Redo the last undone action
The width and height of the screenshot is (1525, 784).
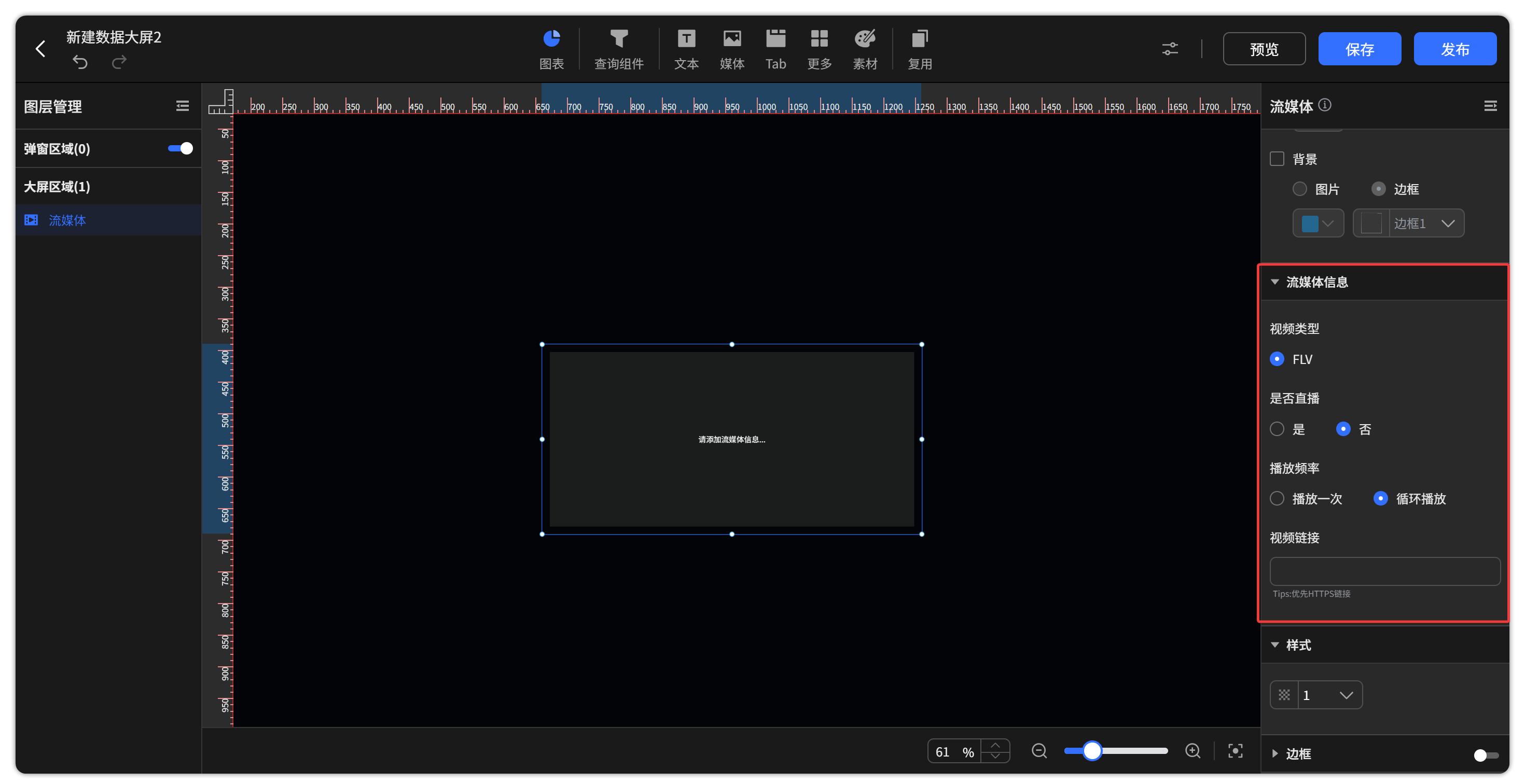click(119, 62)
